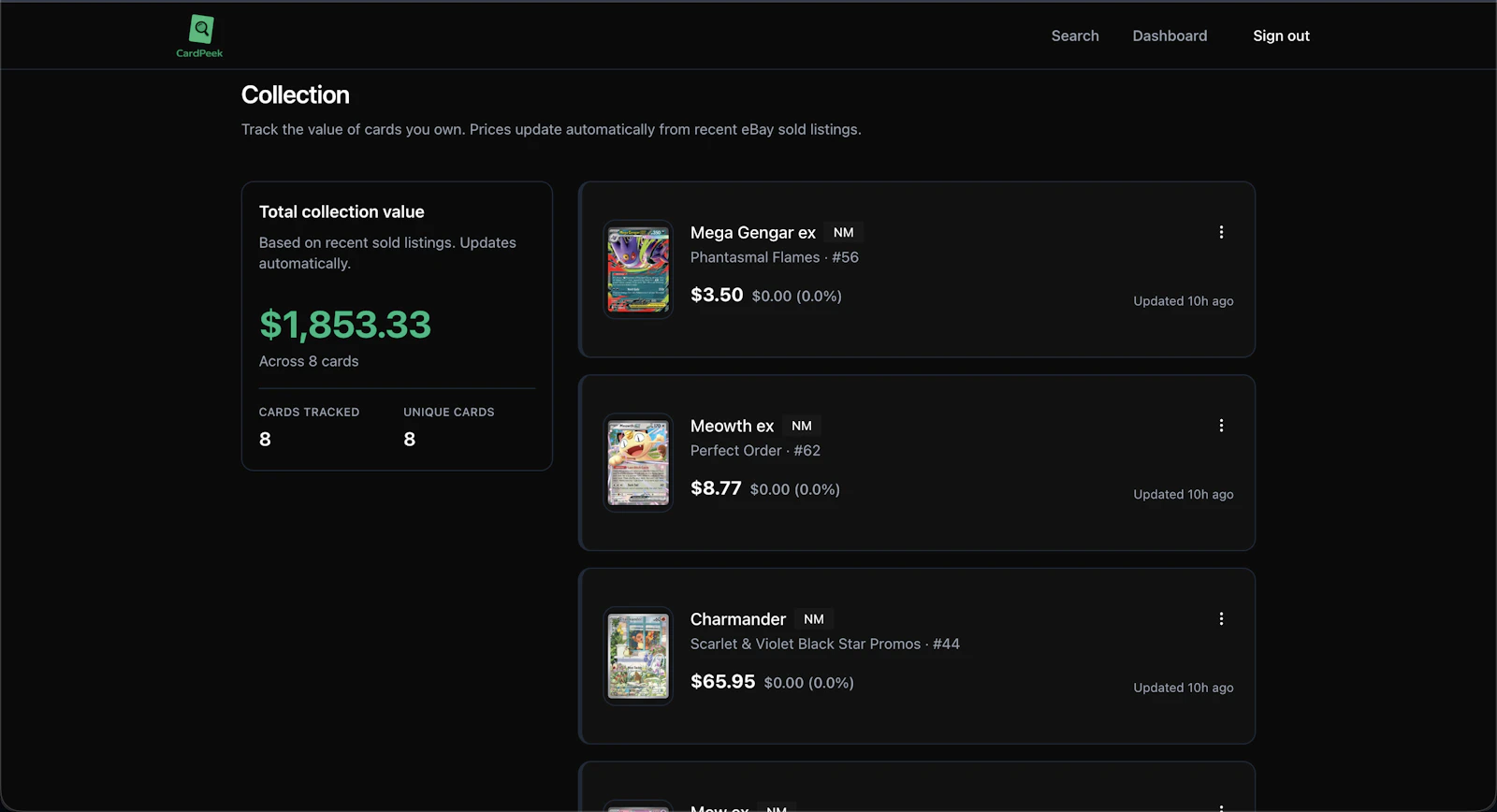The width and height of the screenshot is (1497, 812).
Task: View the Mega Gengar ex card image
Action: [638, 269]
